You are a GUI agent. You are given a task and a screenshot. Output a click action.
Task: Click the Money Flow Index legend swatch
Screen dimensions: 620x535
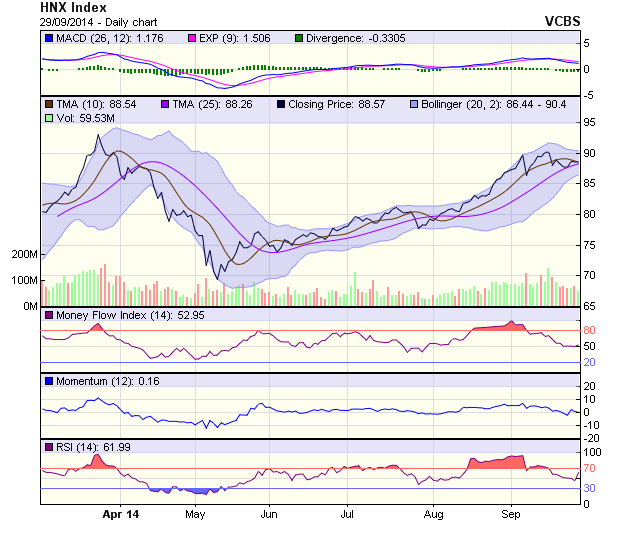tap(49, 316)
